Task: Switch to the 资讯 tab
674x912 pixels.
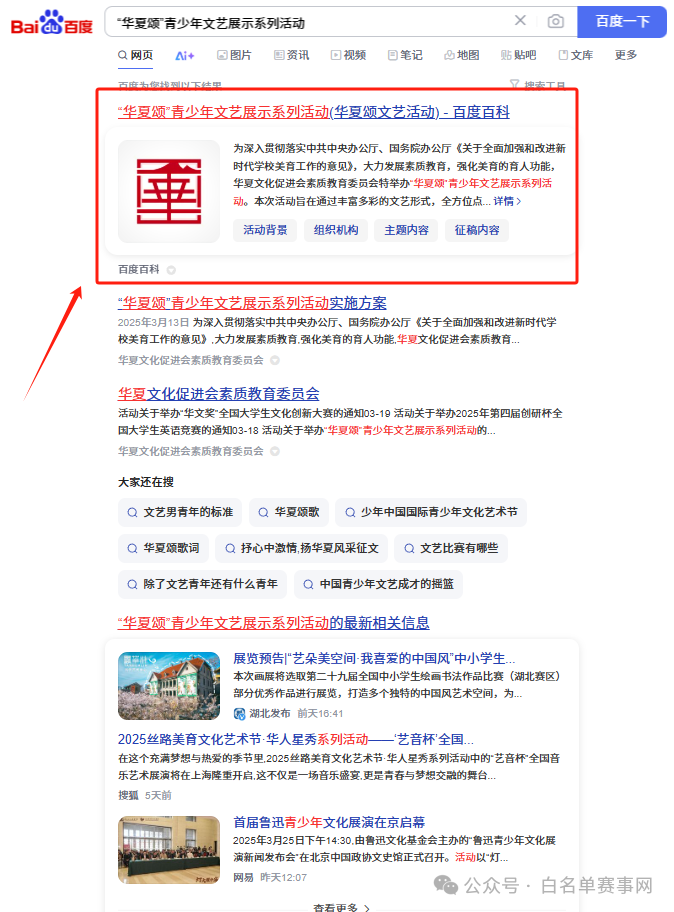Action: click(292, 55)
